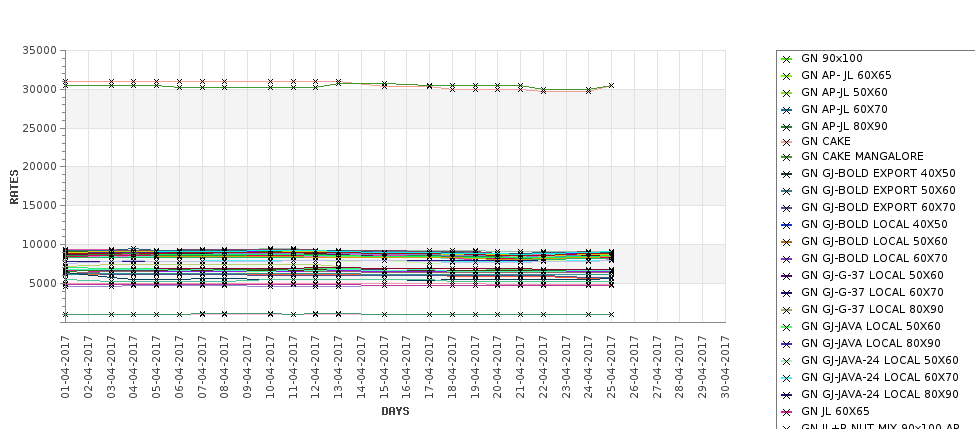This screenshot has width=975, height=429.
Task: Click GN GJ-BOLD LOCAL 40X50 legend marker
Action: tap(787, 225)
